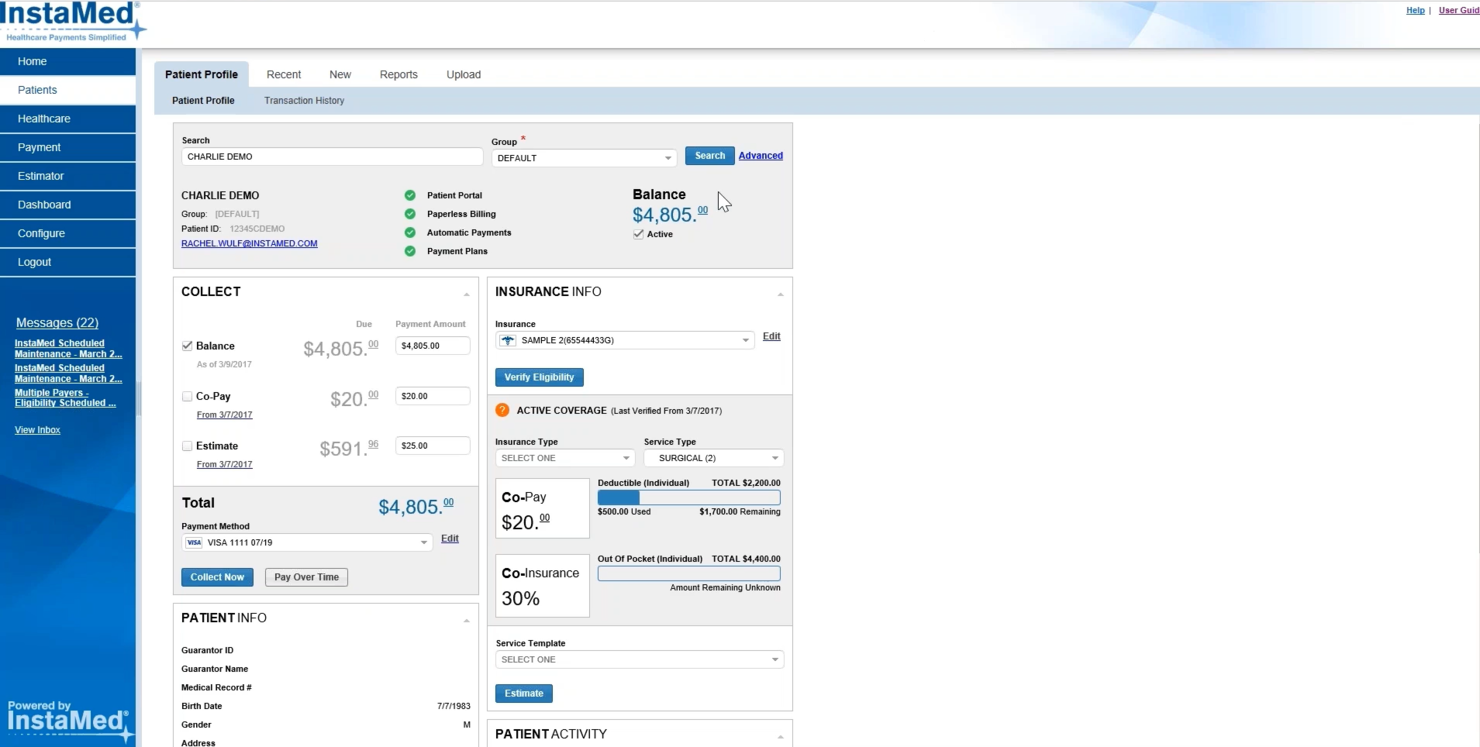Image resolution: width=1480 pixels, height=747 pixels.
Task: Select Logout in the sidebar
Action: tap(68, 262)
